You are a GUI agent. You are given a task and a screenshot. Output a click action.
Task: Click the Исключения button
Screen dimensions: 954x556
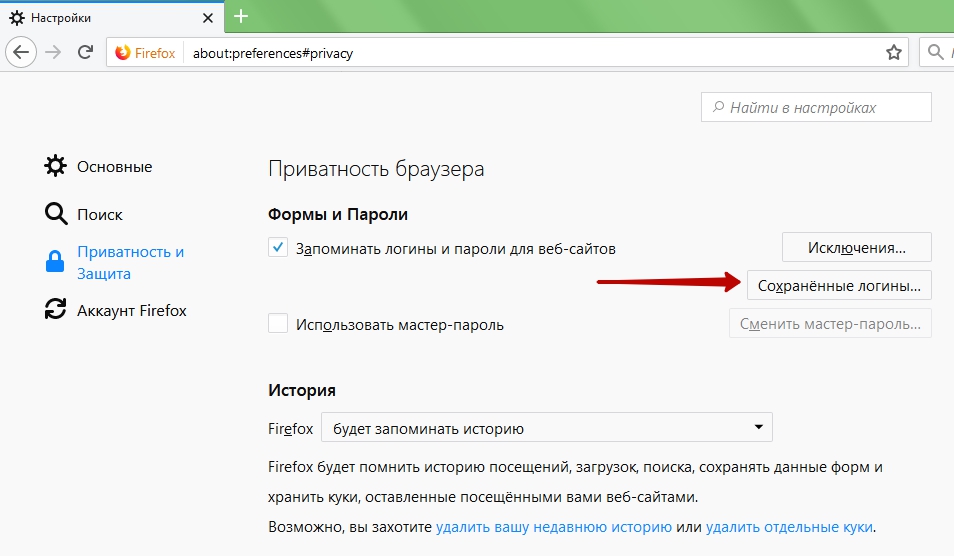coord(856,247)
